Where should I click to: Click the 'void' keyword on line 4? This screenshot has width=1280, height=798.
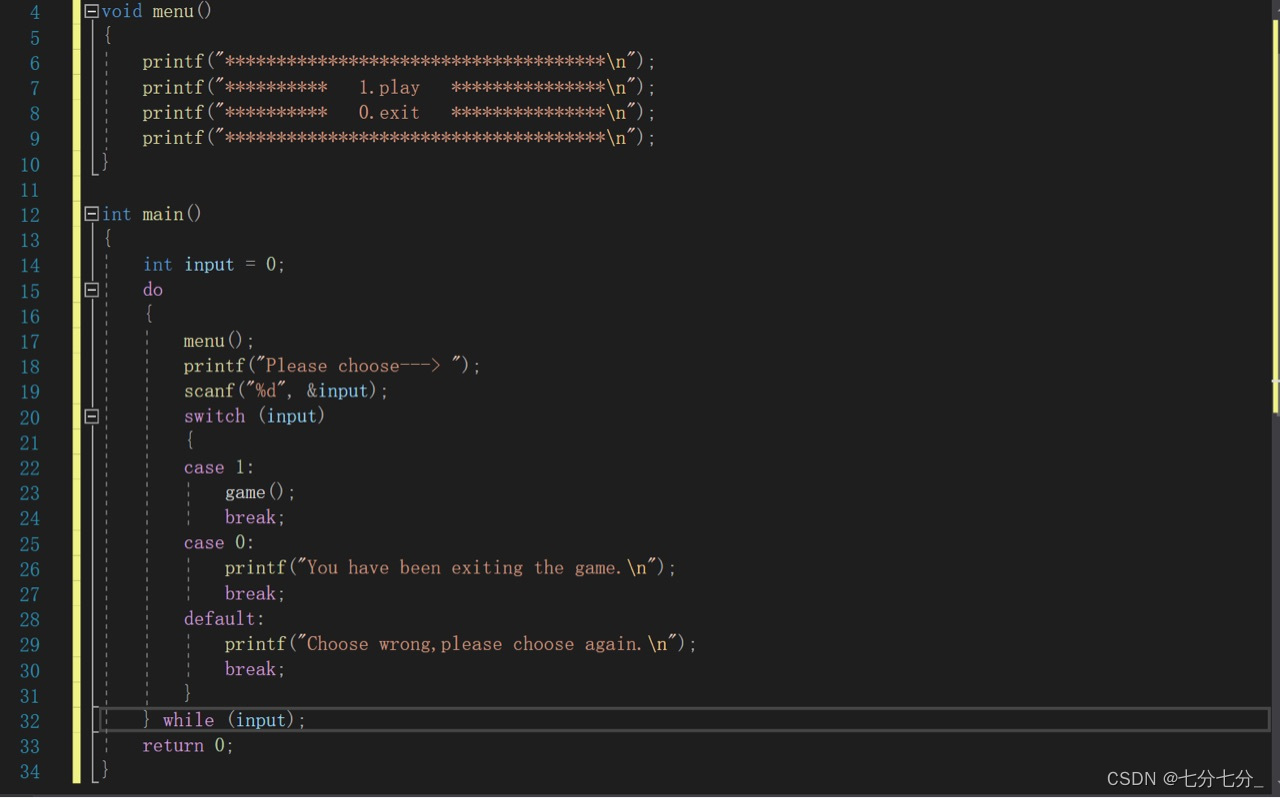tap(122, 12)
